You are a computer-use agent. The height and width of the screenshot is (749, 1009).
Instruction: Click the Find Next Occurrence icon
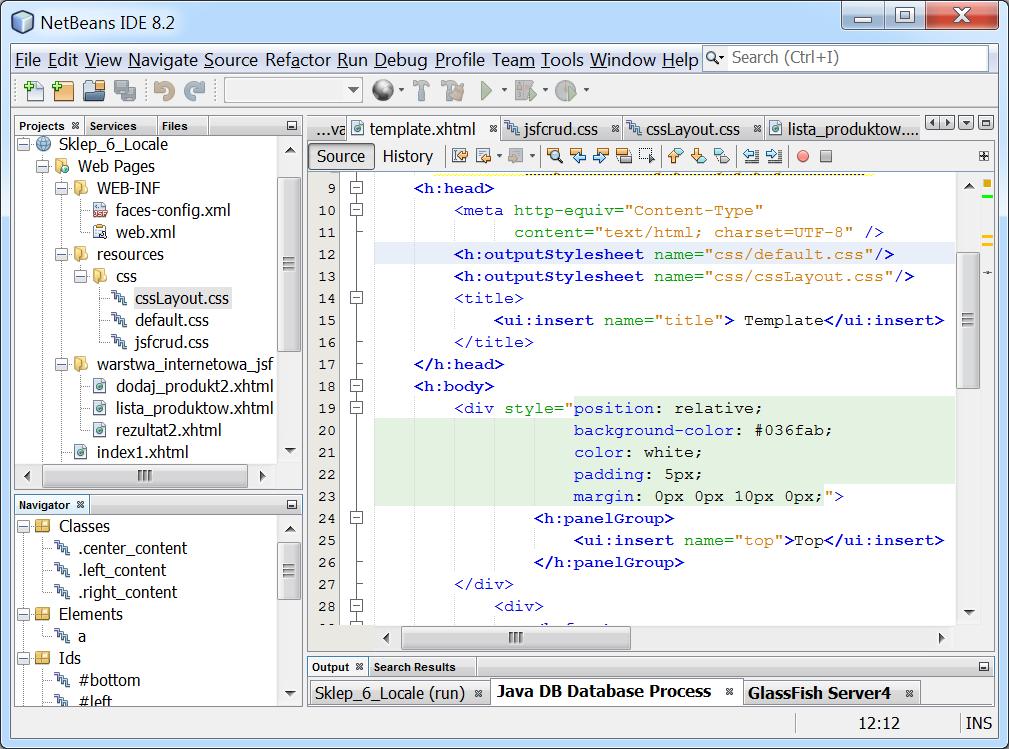tap(601, 156)
